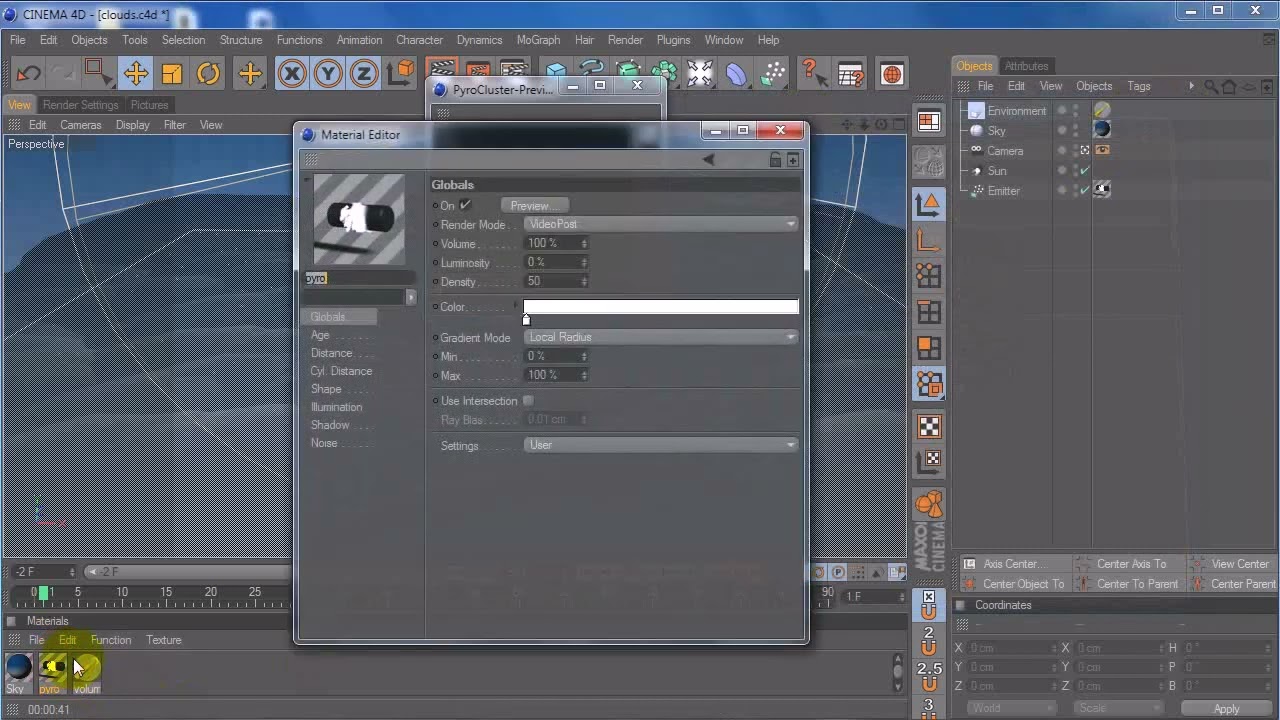
Task: Click the home icon in Objects panel
Action: tap(1229, 87)
